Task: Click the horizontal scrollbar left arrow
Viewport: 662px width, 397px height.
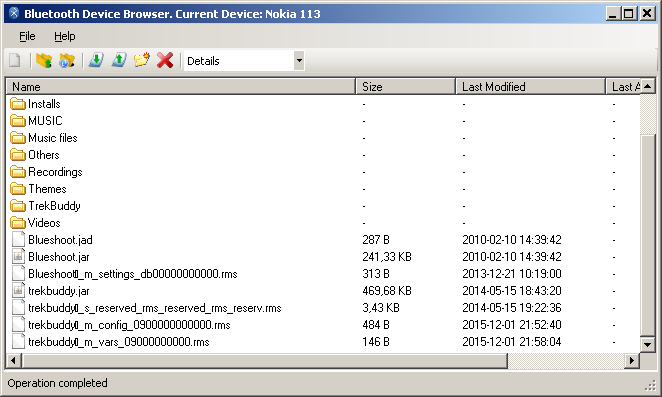Action: tap(14, 361)
